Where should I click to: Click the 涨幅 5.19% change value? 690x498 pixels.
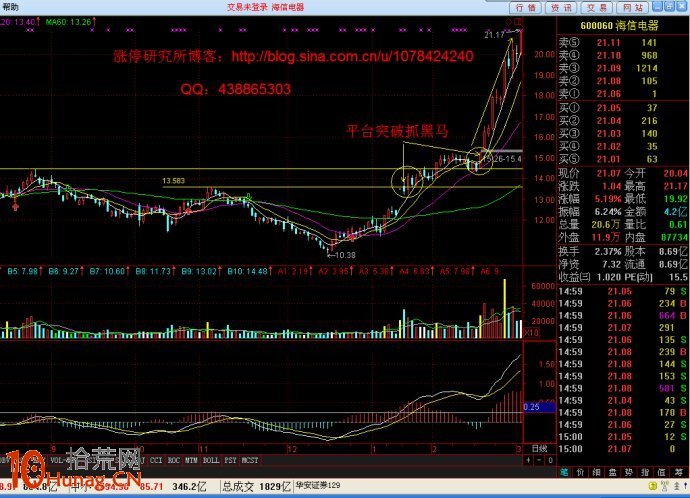608,199
